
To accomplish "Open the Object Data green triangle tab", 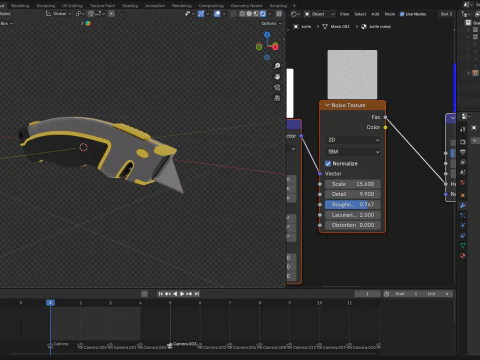I will [x=463, y=246].
